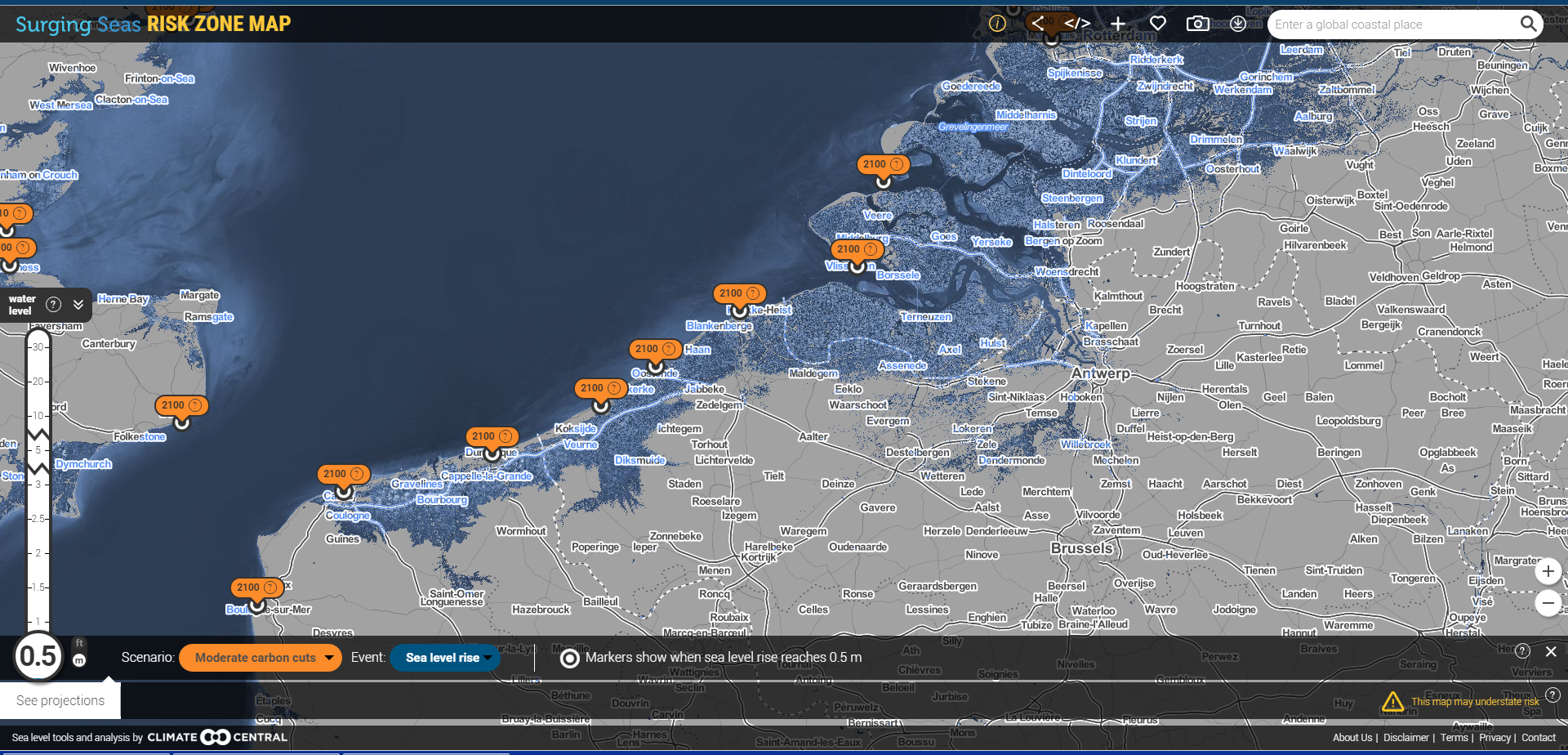The height and width of the screenshot is (755, 1568).
Task: Click the share icon in top toolbar
Action: click(x=1038, y=24)
